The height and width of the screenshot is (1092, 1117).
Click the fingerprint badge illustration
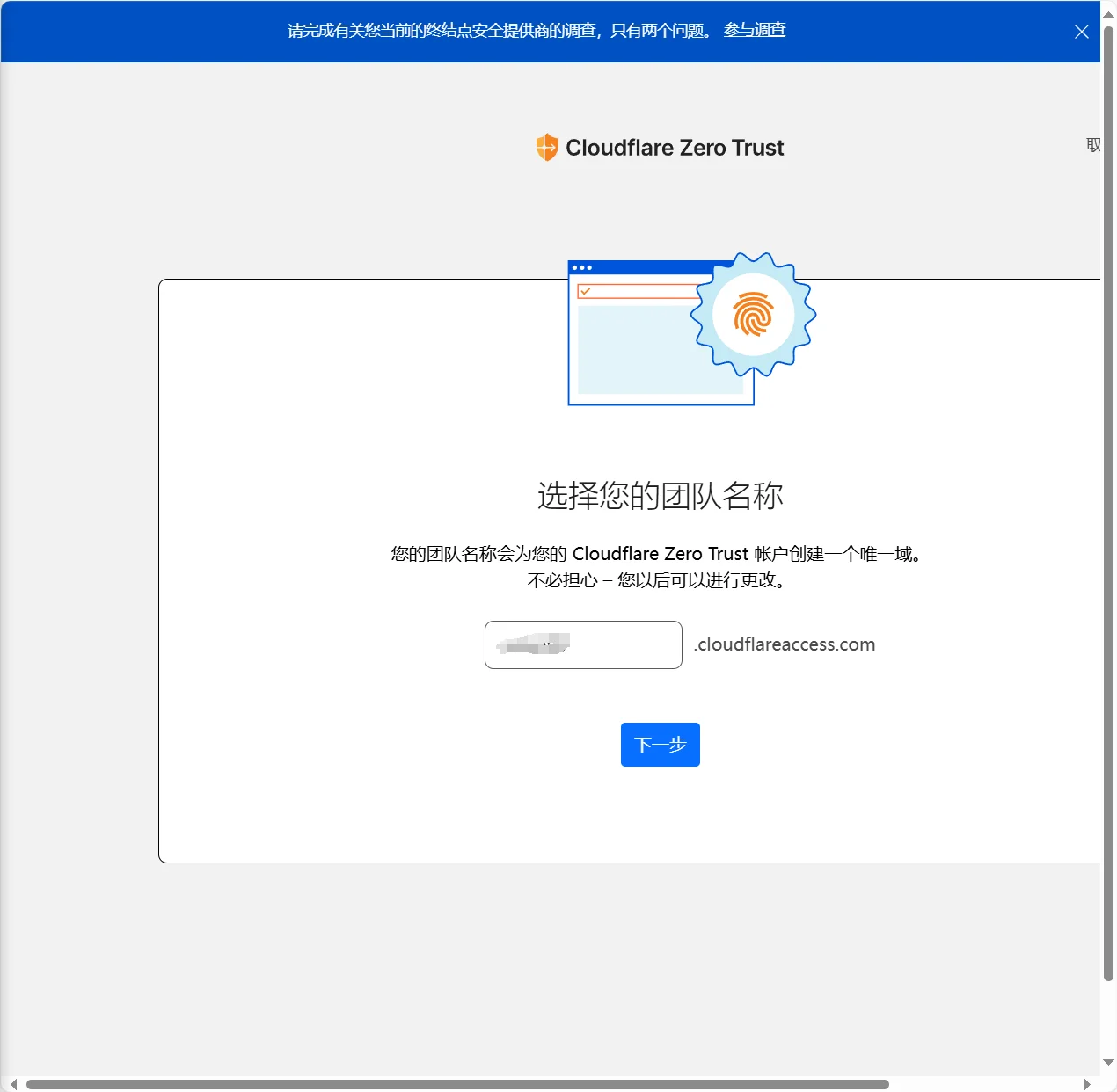click(752, 315)
